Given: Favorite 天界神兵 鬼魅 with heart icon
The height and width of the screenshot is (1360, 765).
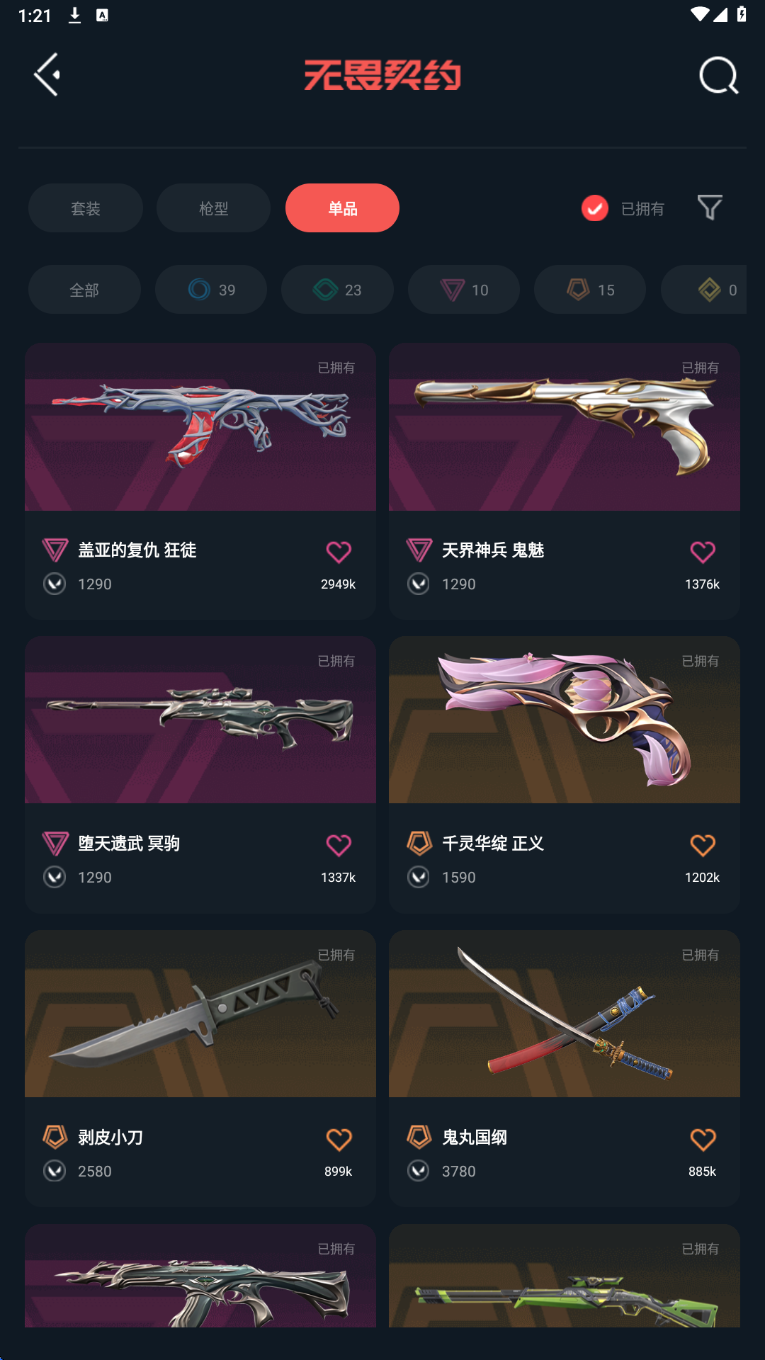Looking at the screenshot, I should click(x=703, y=552).
